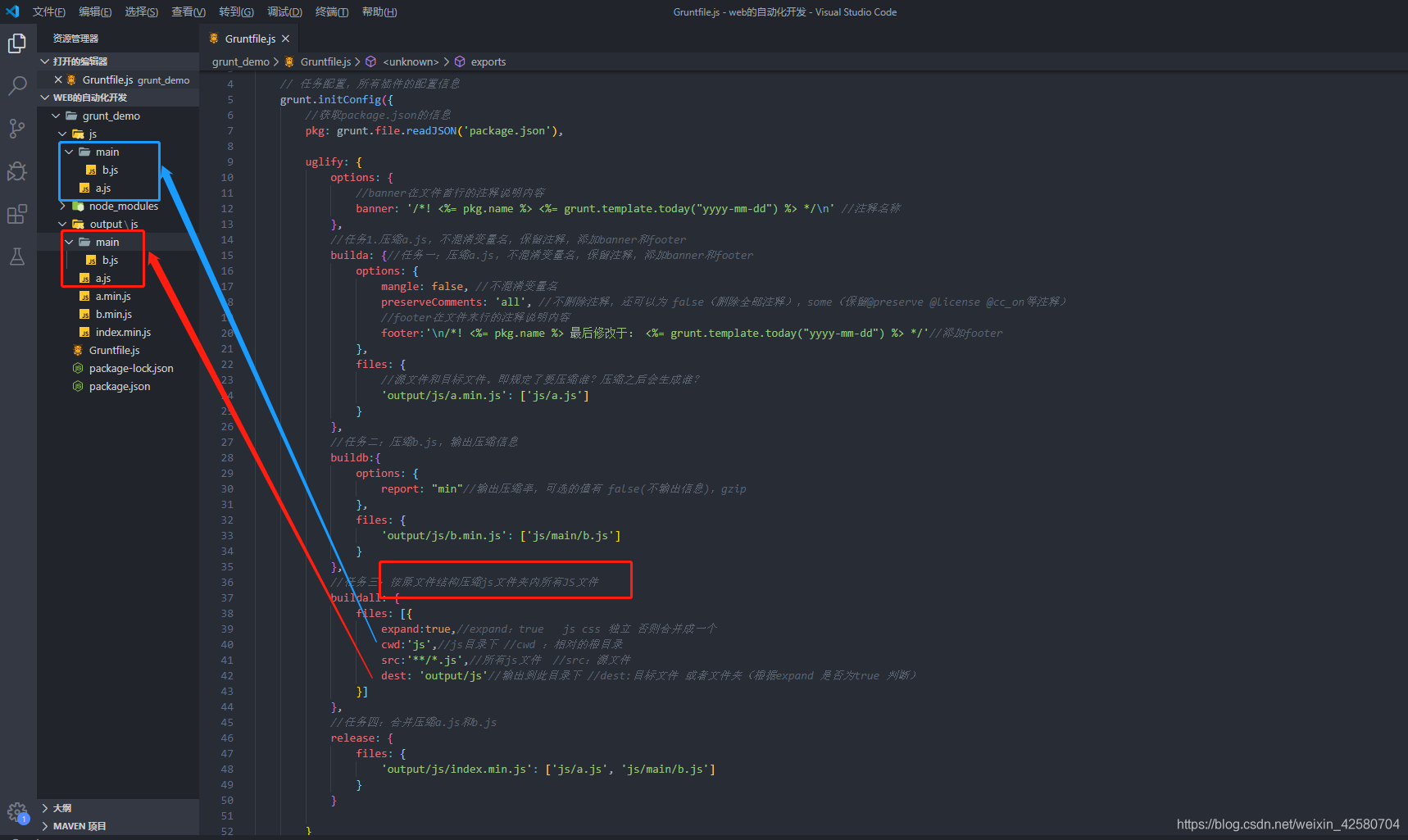The width and height of the screenshot is (1408, 840).
Task: Collapse the output\js folder chevron
Action: (62, 224)
